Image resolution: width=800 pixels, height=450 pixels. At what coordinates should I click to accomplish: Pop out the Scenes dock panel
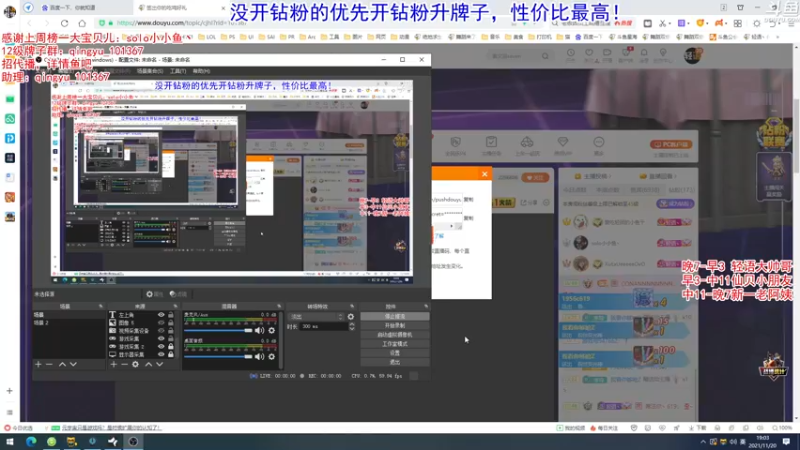pyautogui.click(x=101, y=306)
